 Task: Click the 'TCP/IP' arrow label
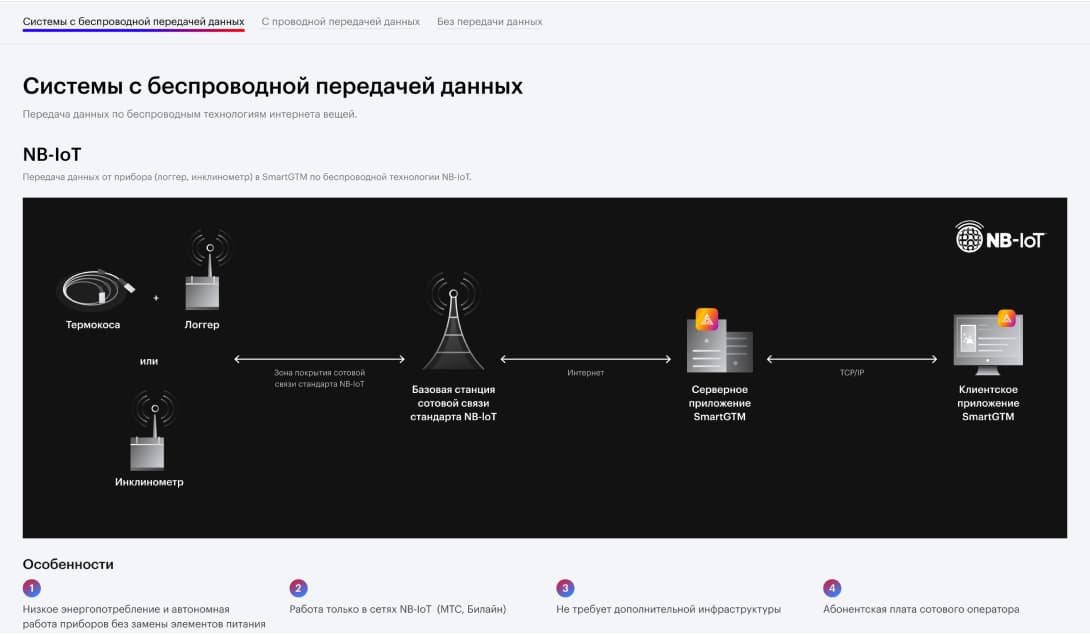[x=852, y=373]
